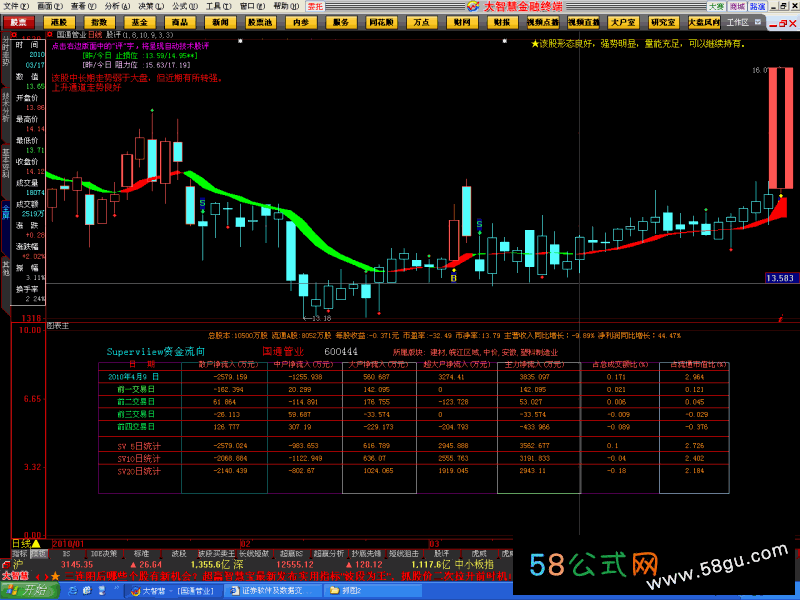Click the yellow B buy marker on chart
800x600 pixels.
tap(454, 278)
